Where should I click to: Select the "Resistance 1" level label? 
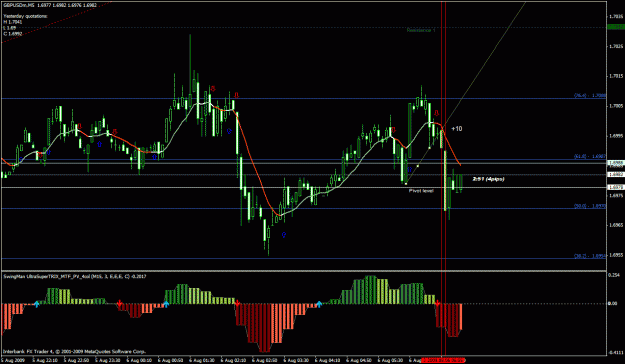(421, 30)
